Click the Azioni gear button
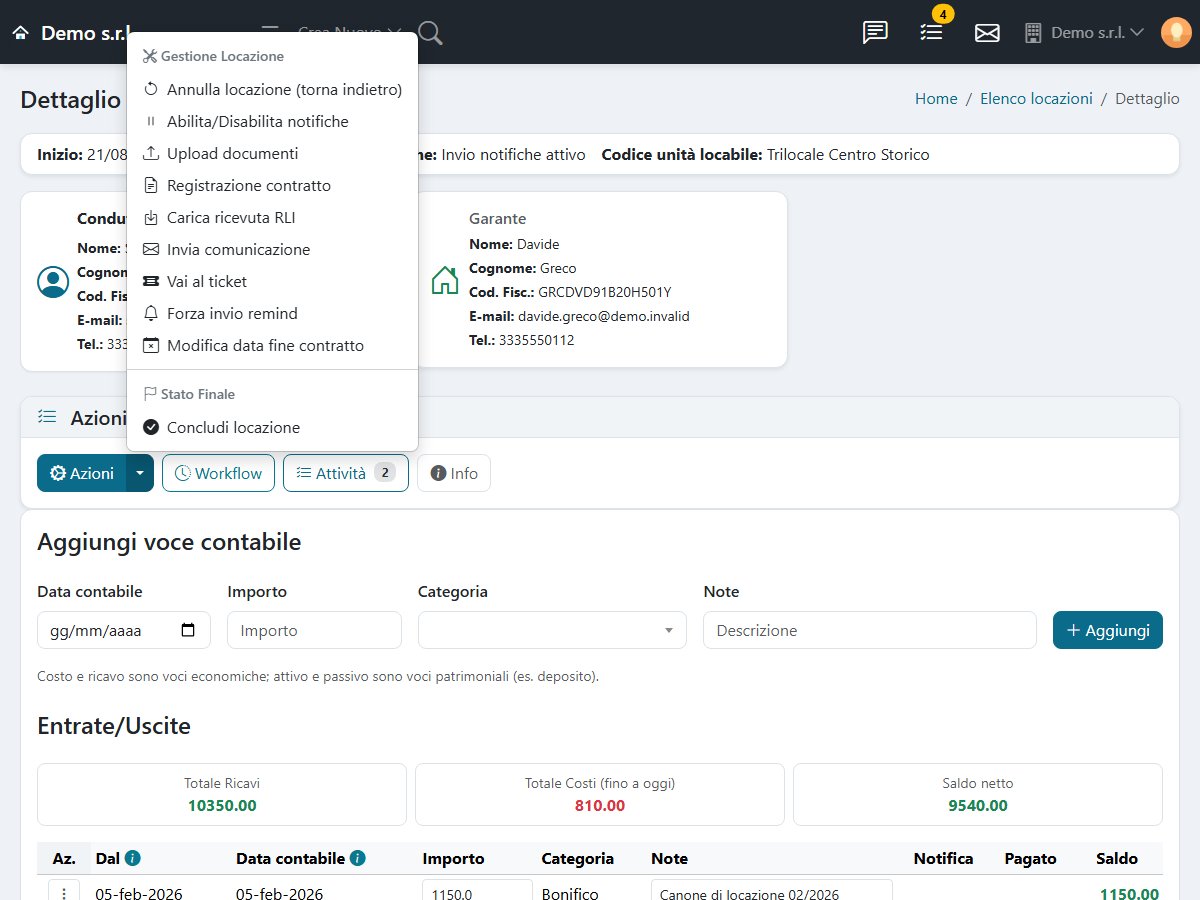 pyautogui.click(x=82, y=473)
